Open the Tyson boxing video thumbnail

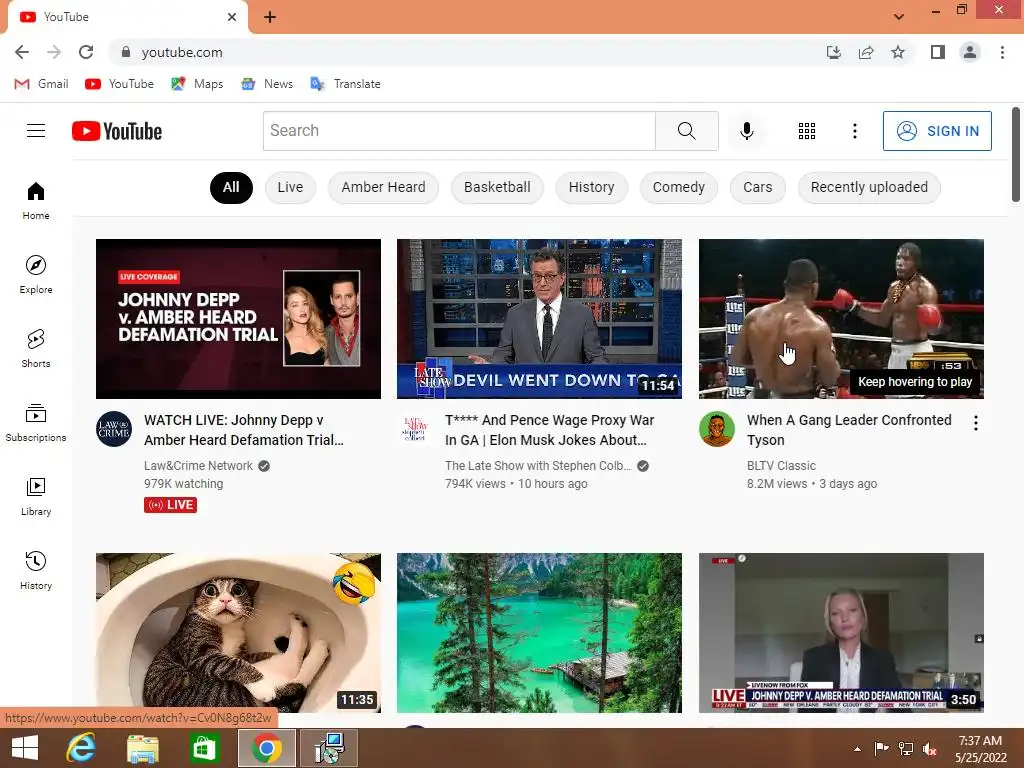[x=841, y=319]
